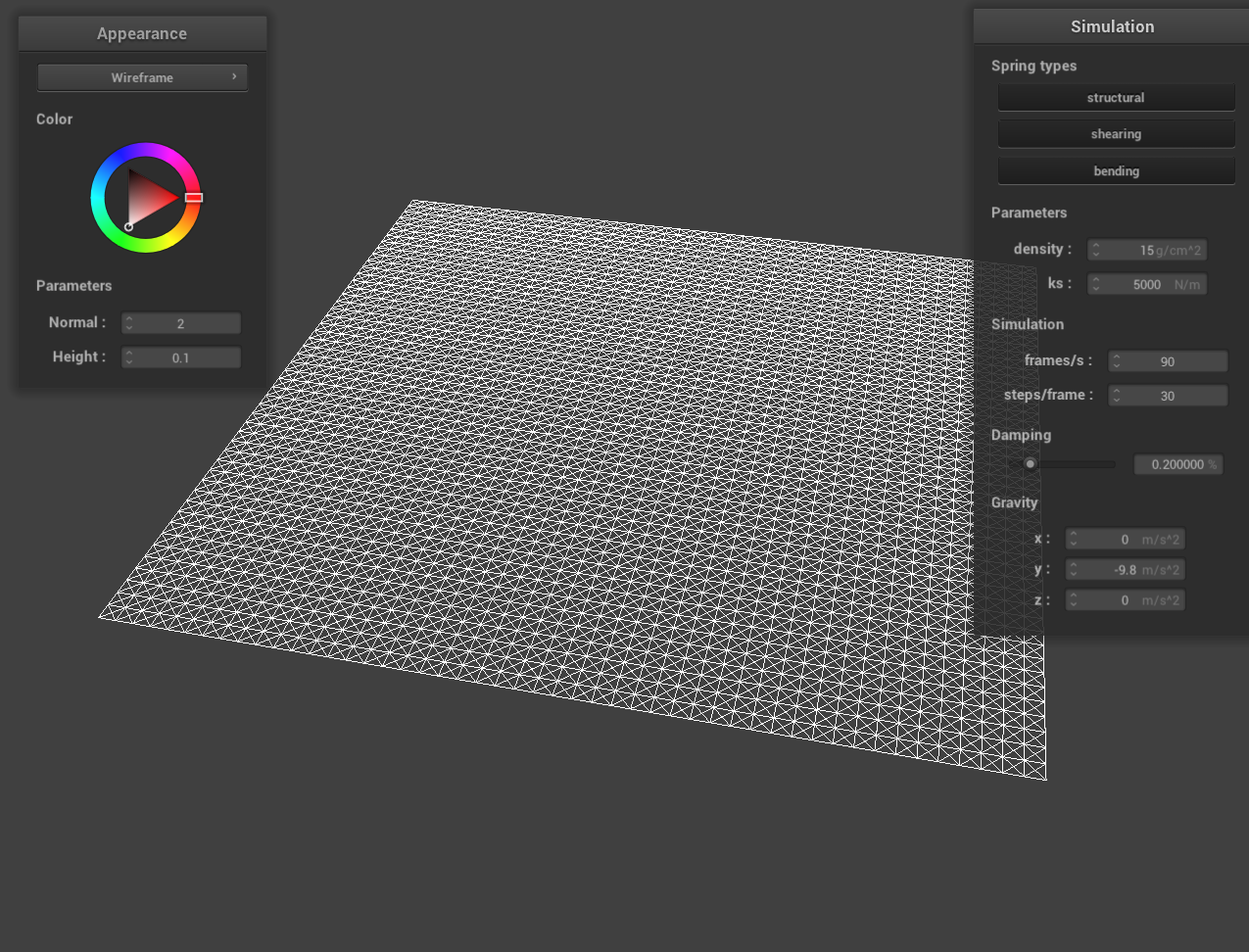The width and height of the screenshot is (1249, 952).
Task: Click the frames/s stepper arrows
Action: (x=1116, y=361)
